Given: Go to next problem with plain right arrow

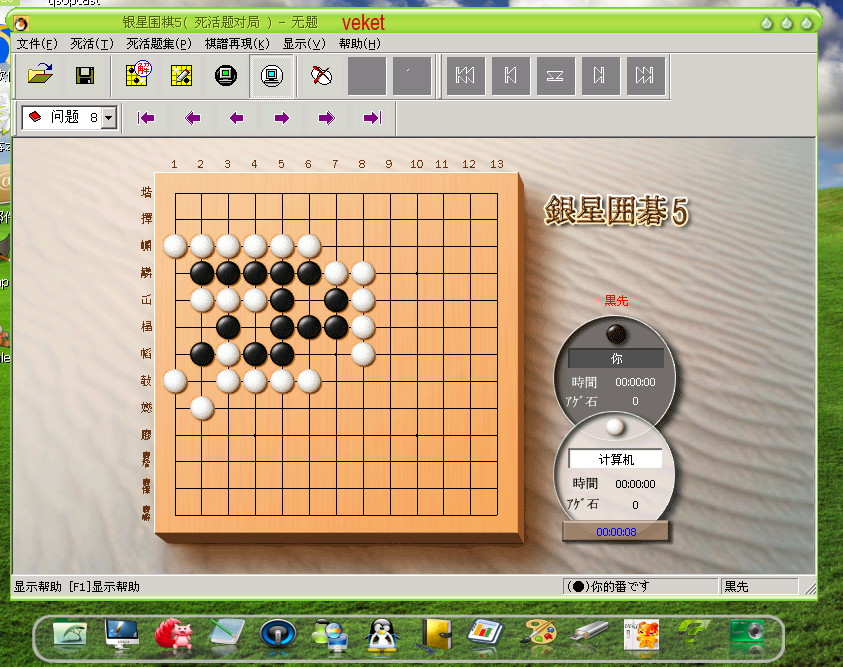Looking at the screenshot, I should pos(282,118).
